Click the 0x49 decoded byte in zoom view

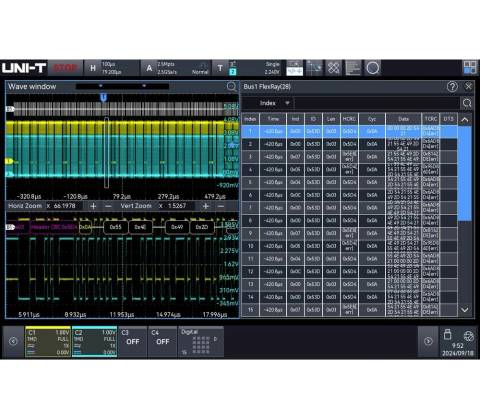[x=177, y=227]
